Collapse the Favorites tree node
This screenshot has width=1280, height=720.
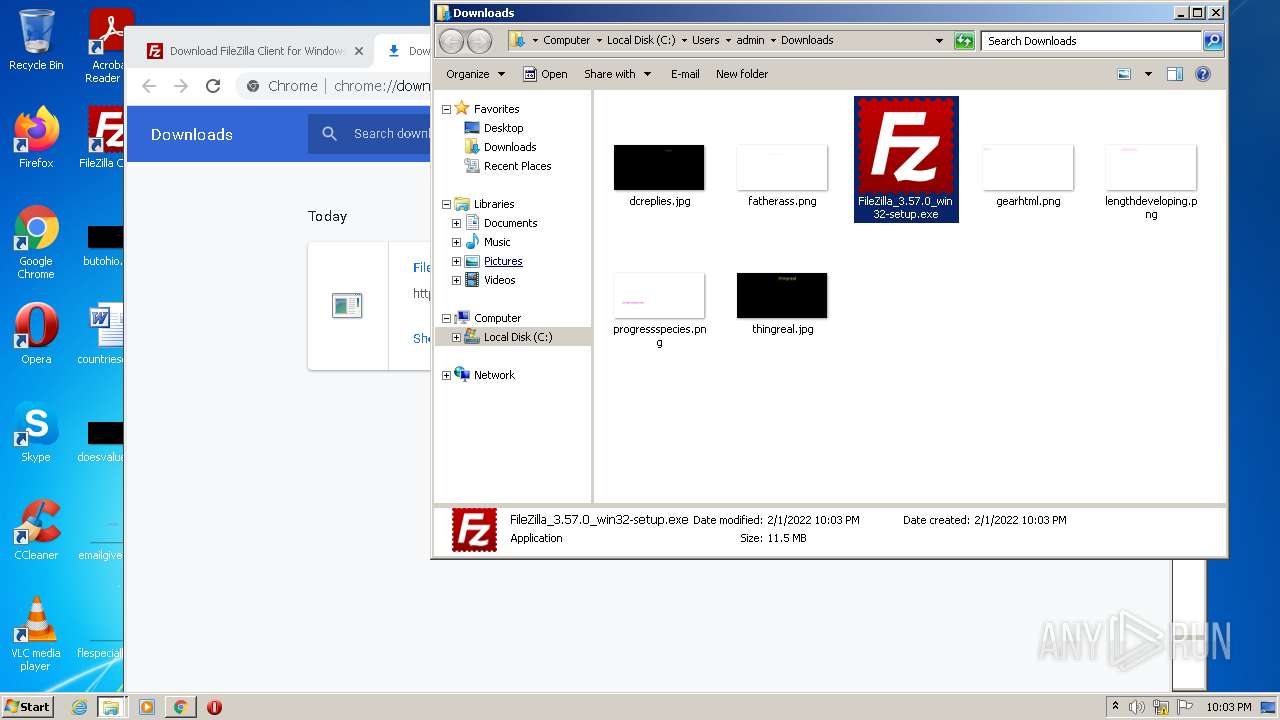(446, 109)
